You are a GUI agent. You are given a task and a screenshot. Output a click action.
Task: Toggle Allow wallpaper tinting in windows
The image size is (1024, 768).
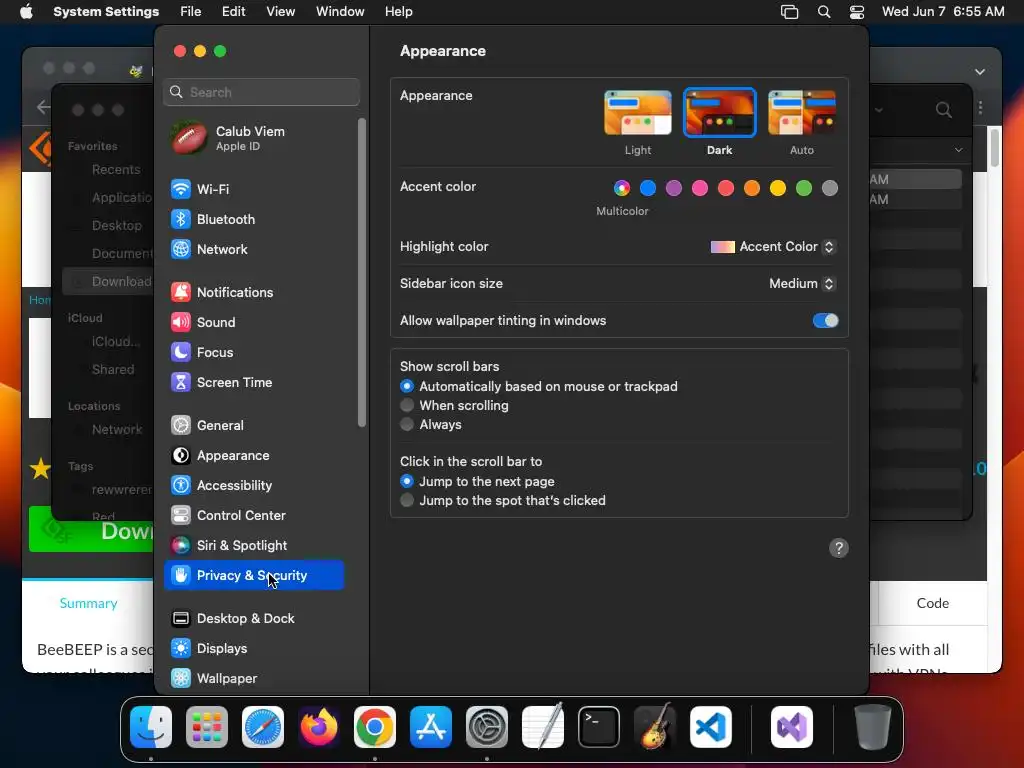(825, 321)
